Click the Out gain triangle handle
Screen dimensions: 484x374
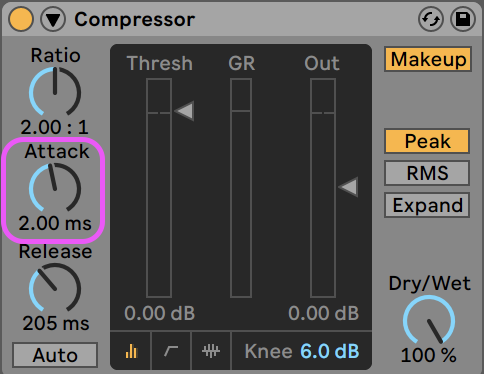348,187
